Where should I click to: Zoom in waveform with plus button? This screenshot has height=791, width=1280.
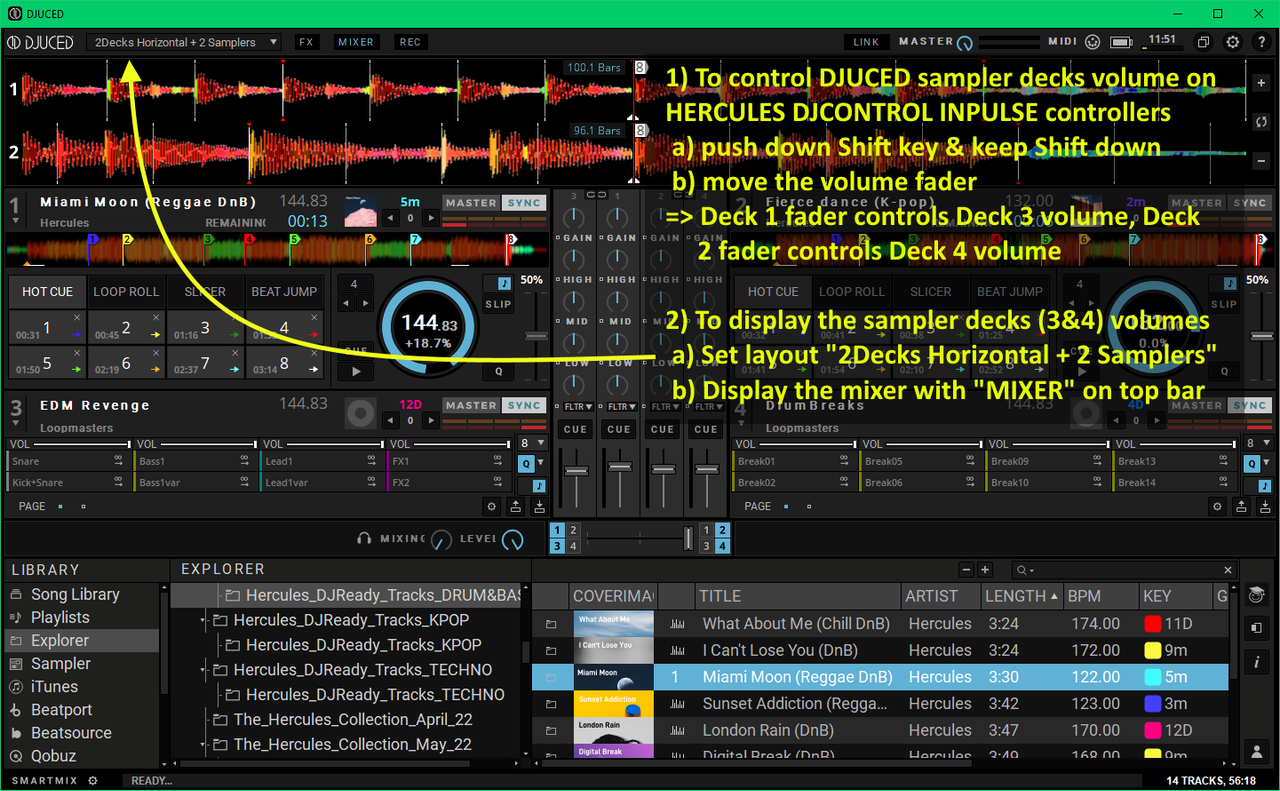tap(1260, 84)
